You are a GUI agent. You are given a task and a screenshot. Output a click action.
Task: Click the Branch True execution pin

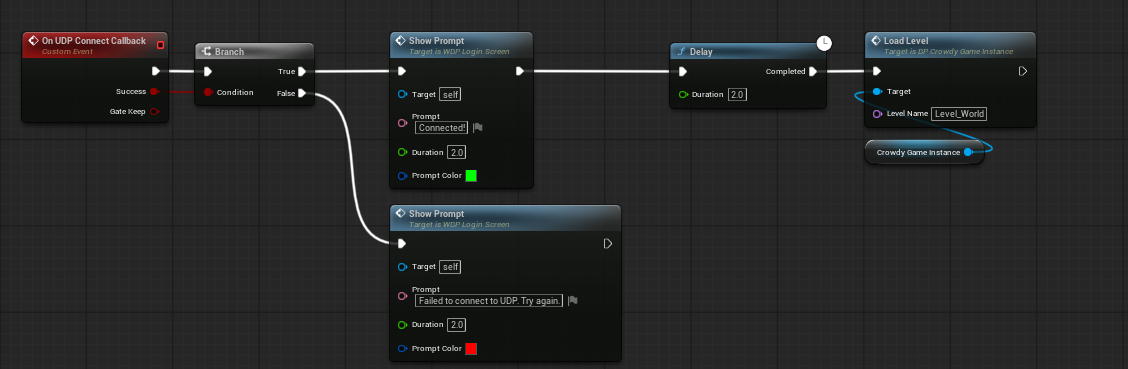pyautogui.click(x=302, y=71)
